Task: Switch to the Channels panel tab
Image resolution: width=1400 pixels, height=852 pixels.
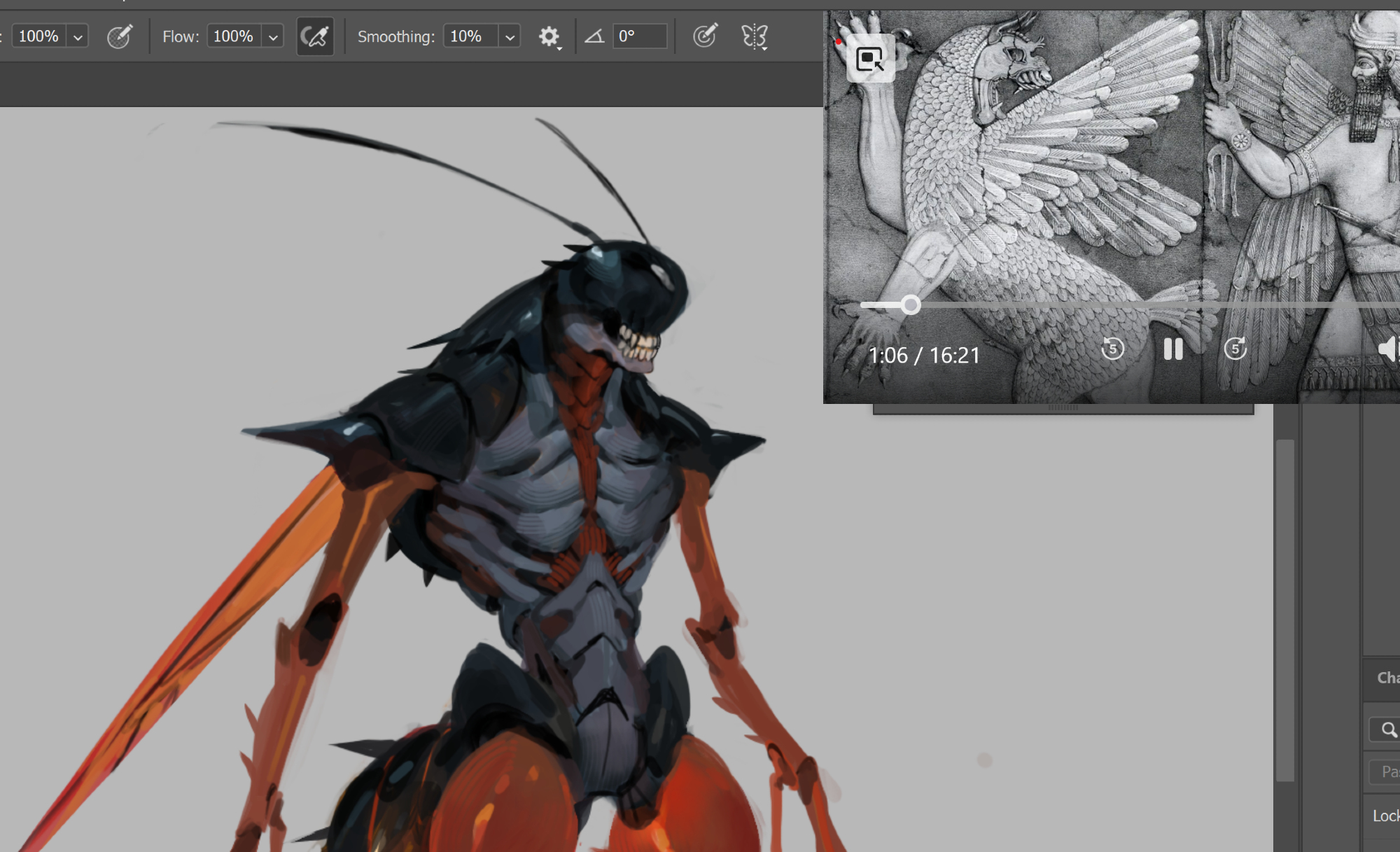Action: [x=1387, y=678]
